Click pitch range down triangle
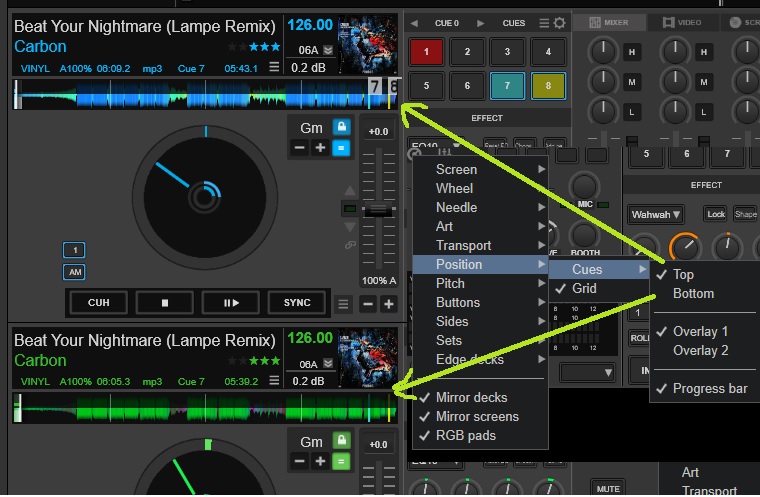The height and width of the screenshot is (497, 760). [350, 226]
